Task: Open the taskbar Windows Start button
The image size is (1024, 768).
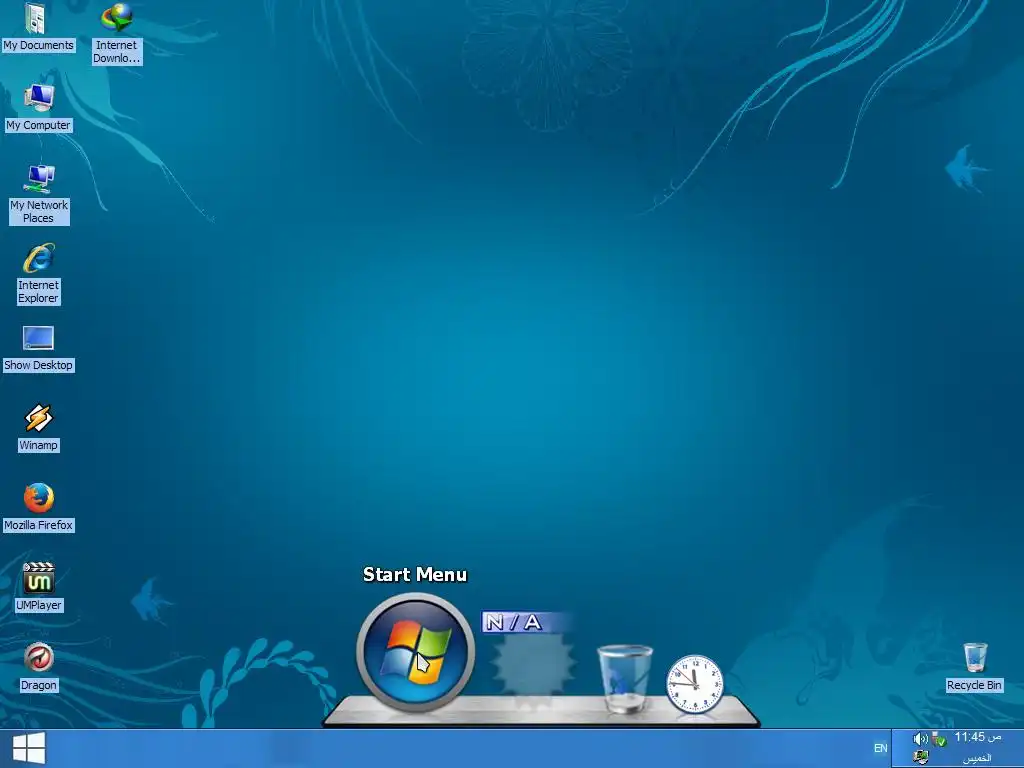Action: [x=29, y=748]
